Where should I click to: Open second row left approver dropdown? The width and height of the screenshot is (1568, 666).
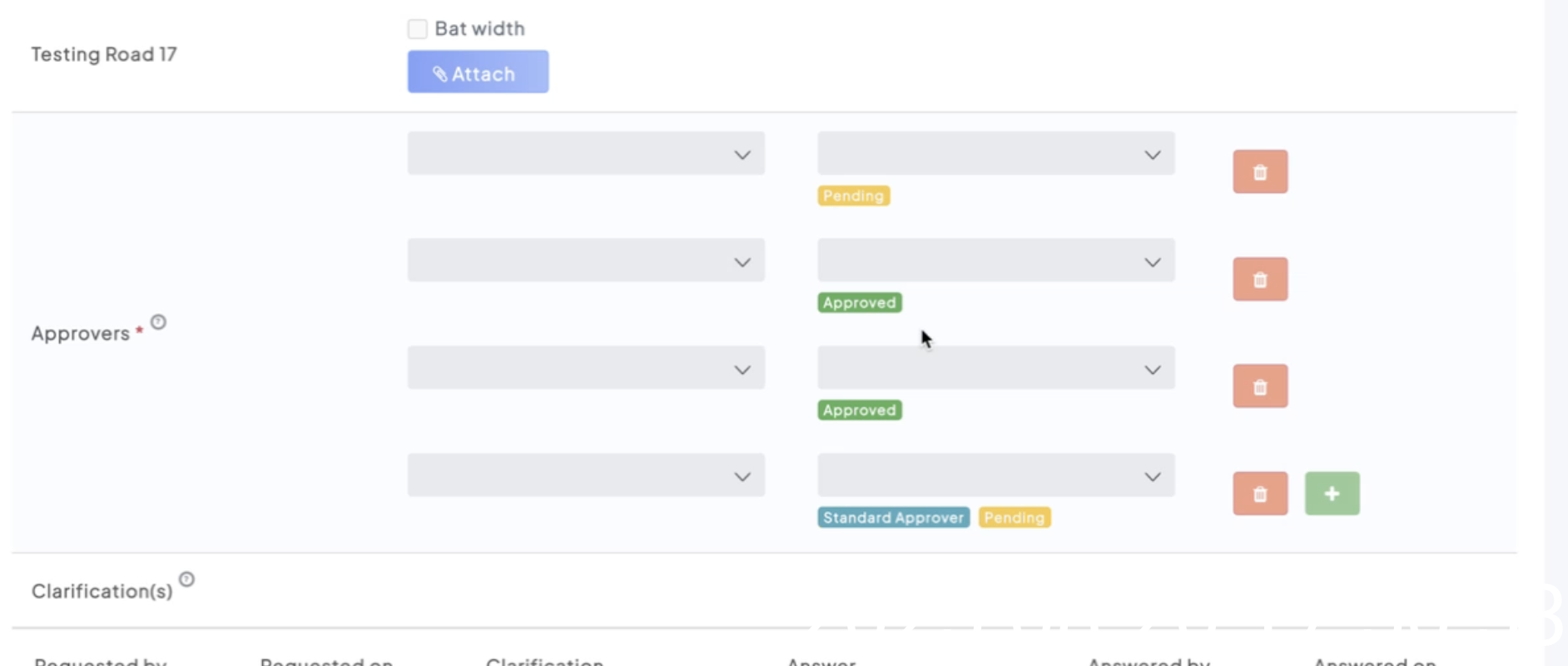(585, 261)
